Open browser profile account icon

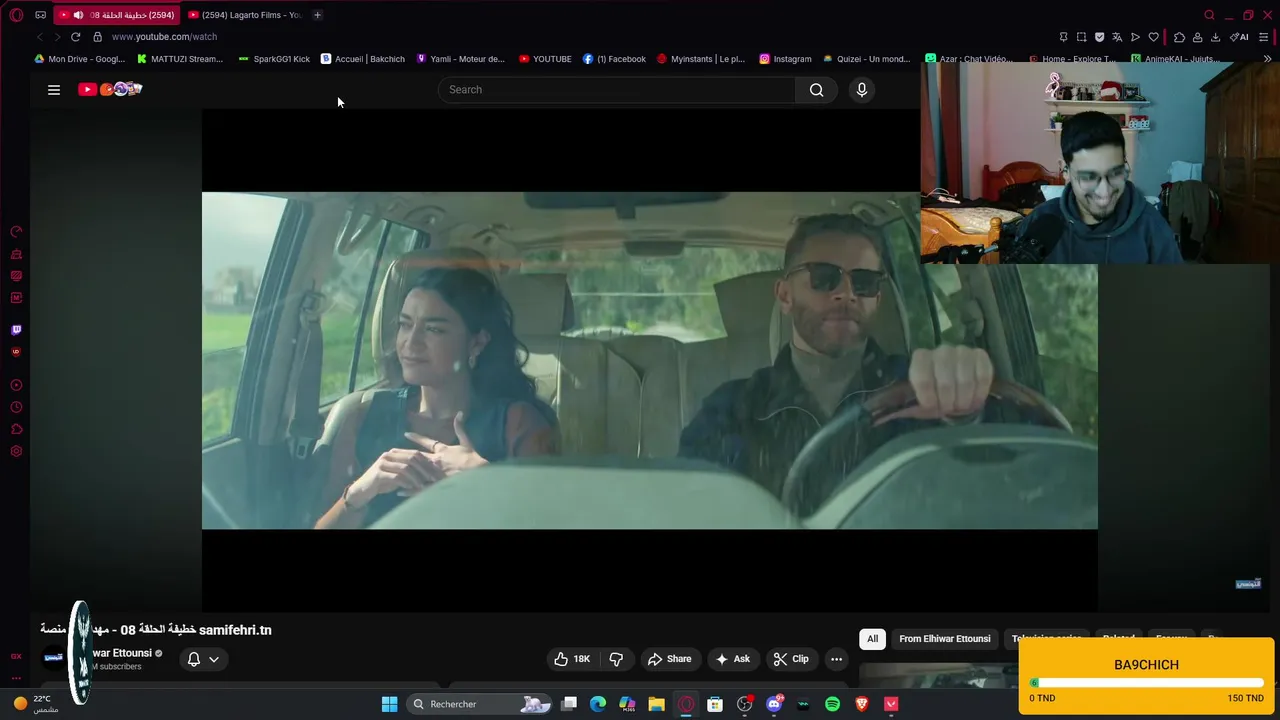[1197, 37]
